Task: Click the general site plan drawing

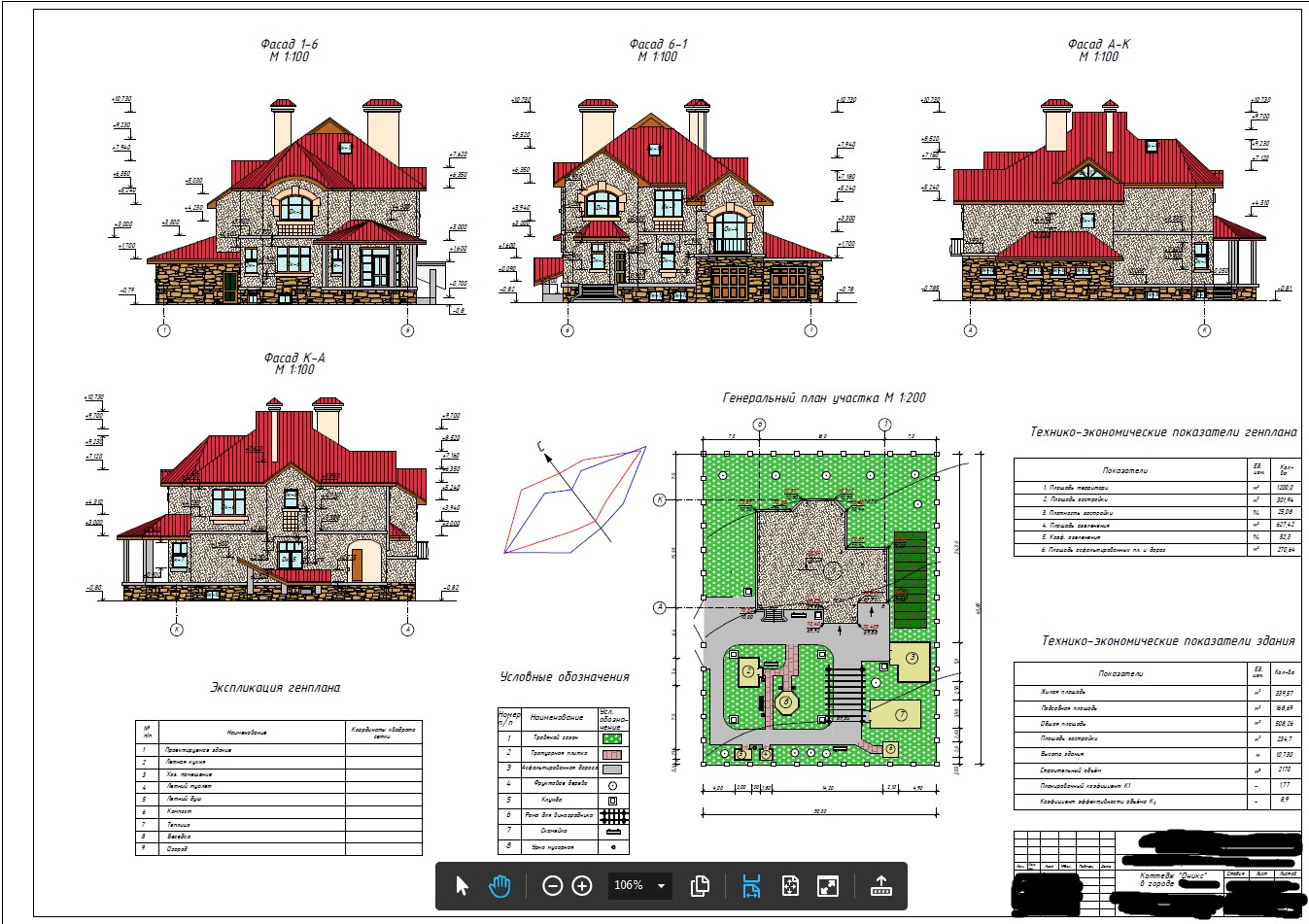Action: 820,607
